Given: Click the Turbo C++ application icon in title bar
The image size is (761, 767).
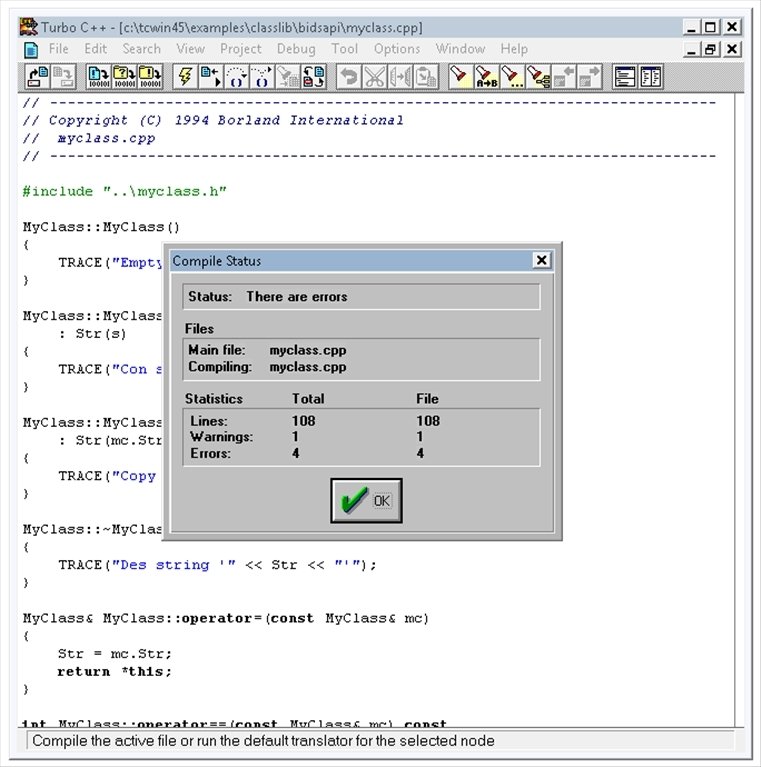Looking at the screenshot, I should (x=28, y=27).
